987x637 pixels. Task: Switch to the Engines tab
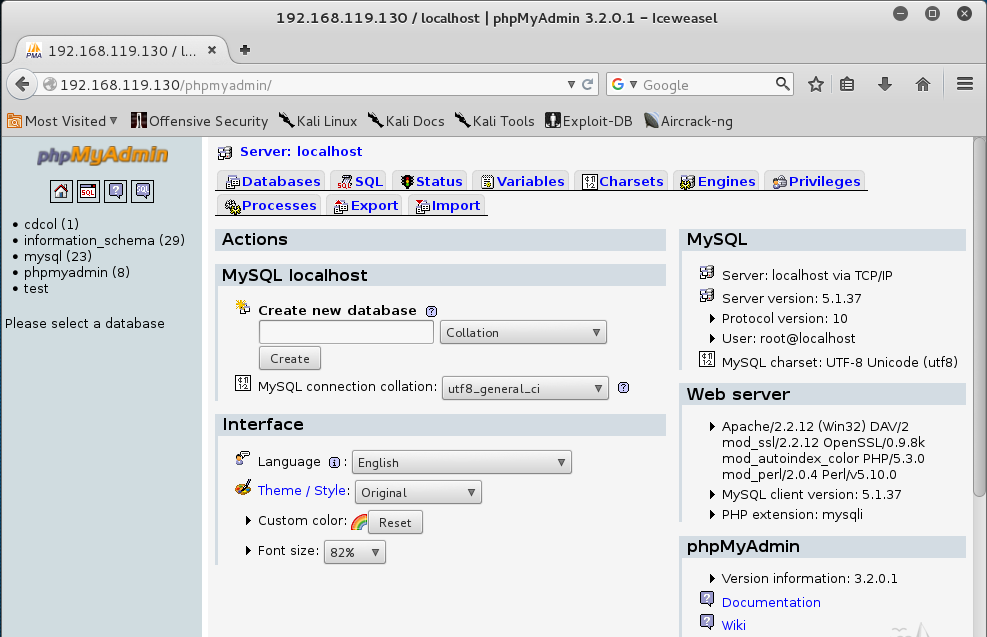[718, 182]
